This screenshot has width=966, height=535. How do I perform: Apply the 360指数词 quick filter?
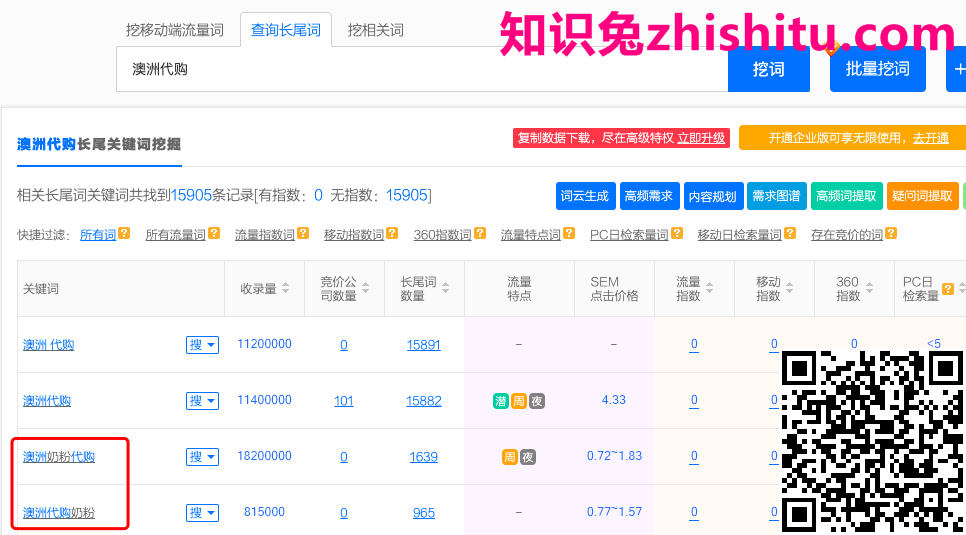pos(442,235)
